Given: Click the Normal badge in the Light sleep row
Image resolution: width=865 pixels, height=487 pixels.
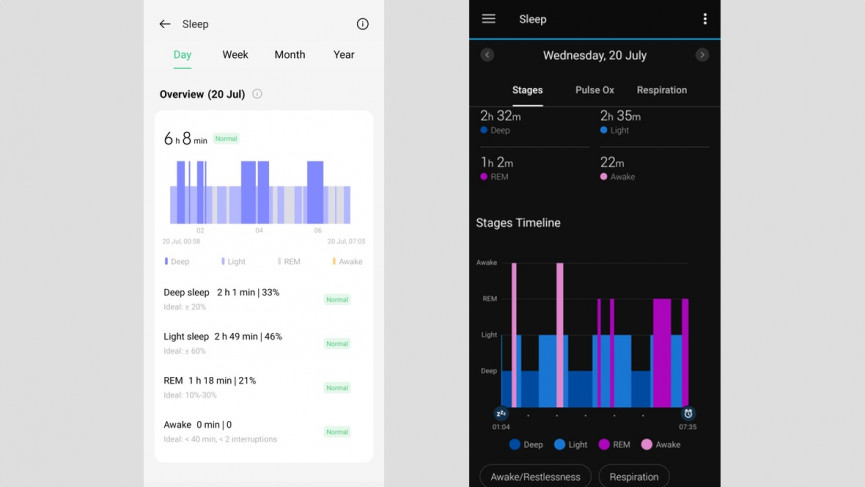Looking at the screenshot, I should pyautogui.click(x=337, y=344).
